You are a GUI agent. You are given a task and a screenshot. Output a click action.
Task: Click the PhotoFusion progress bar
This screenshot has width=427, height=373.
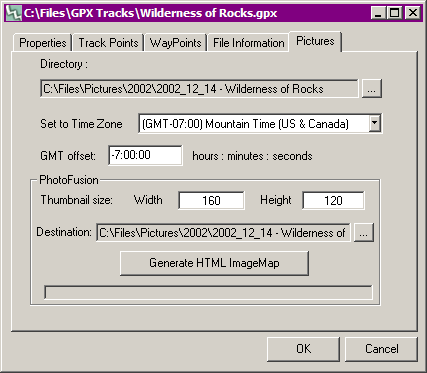[208, 293]
